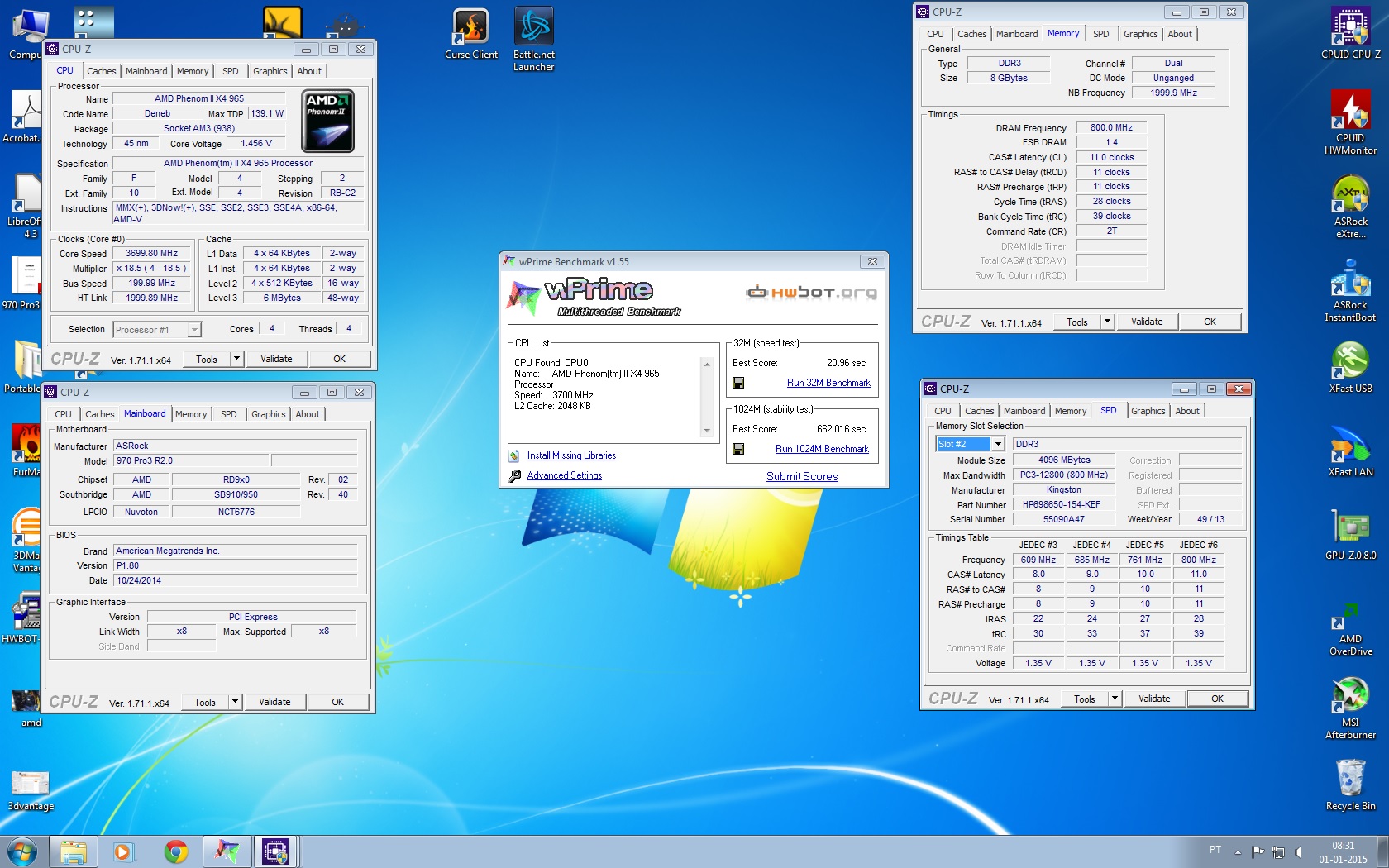Click the Action Center flag tray icon
1389x868 pixels.
[1258, 851]
